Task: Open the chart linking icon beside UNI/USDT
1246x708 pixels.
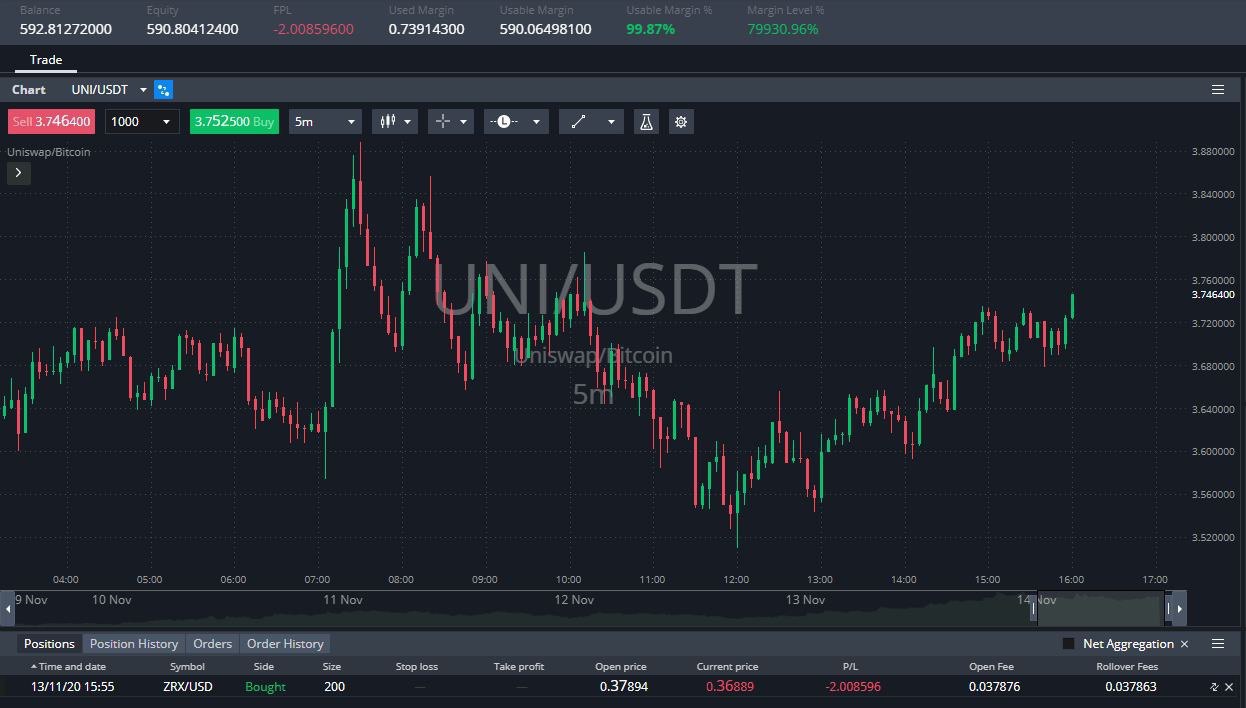Action: 164,90
